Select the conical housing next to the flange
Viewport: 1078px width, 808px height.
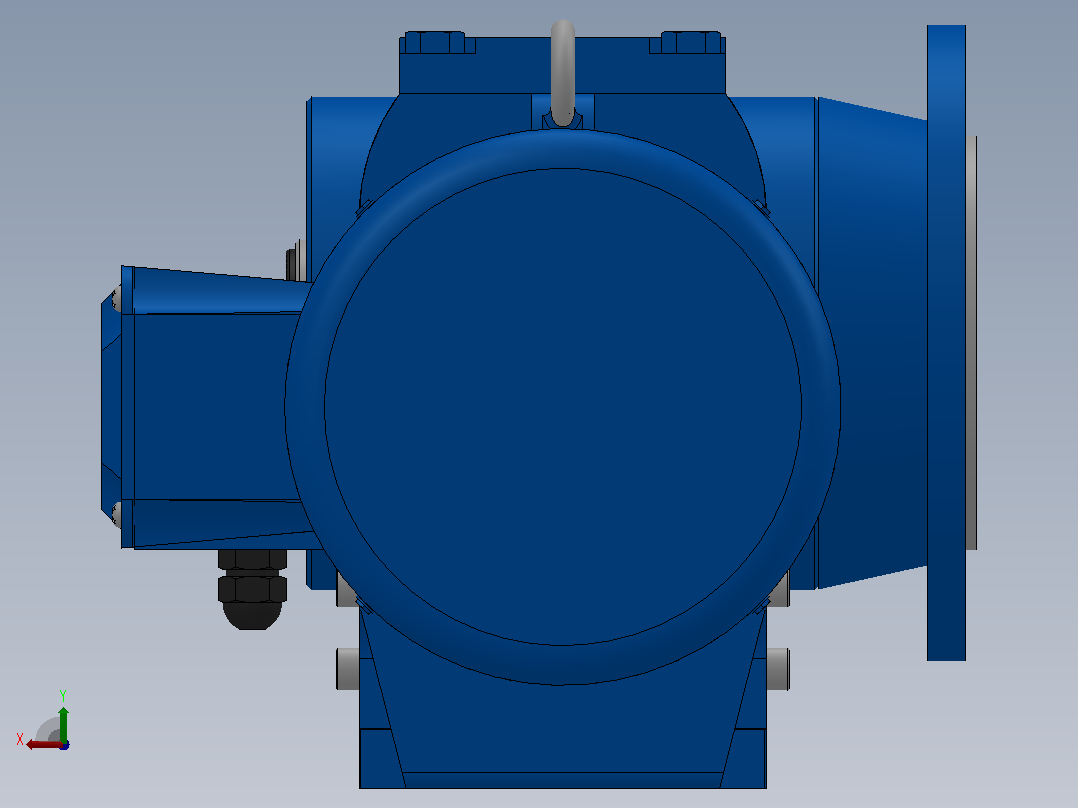[872, 343]
